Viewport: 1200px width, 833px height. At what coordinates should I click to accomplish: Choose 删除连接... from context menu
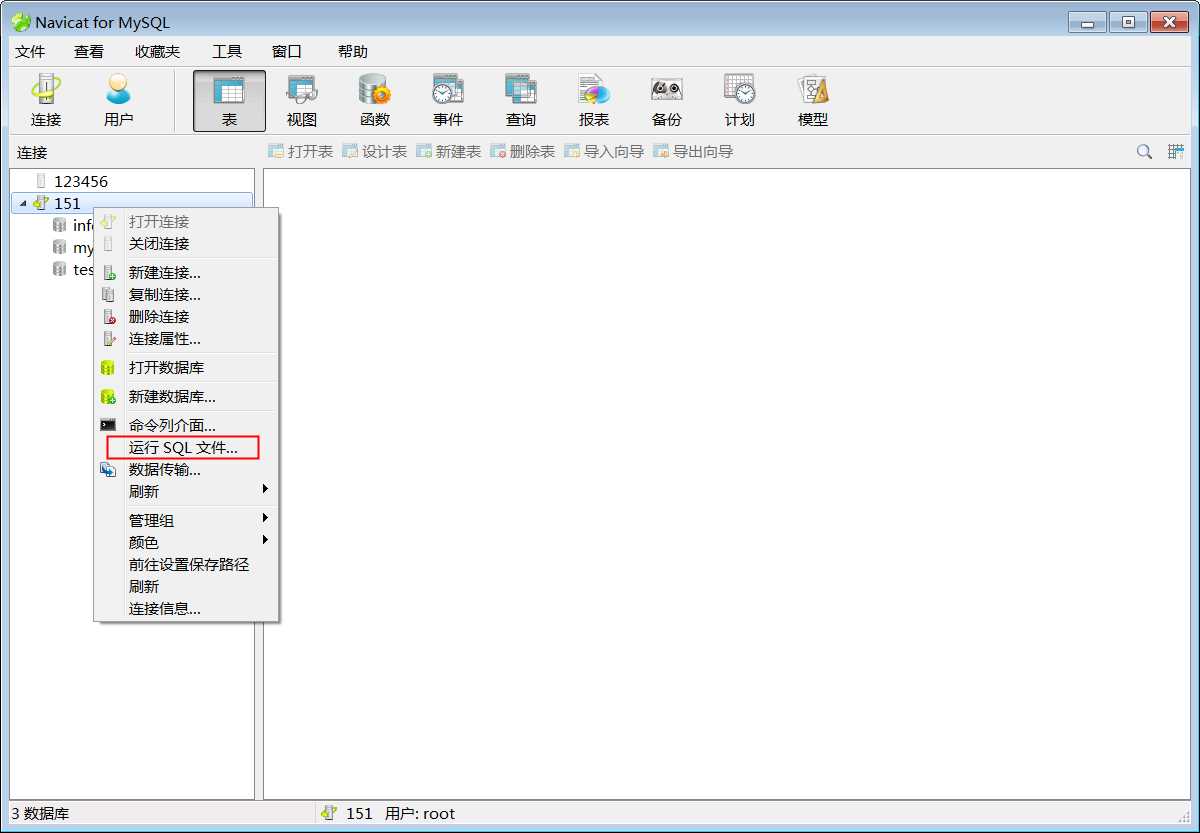point(186,317)
